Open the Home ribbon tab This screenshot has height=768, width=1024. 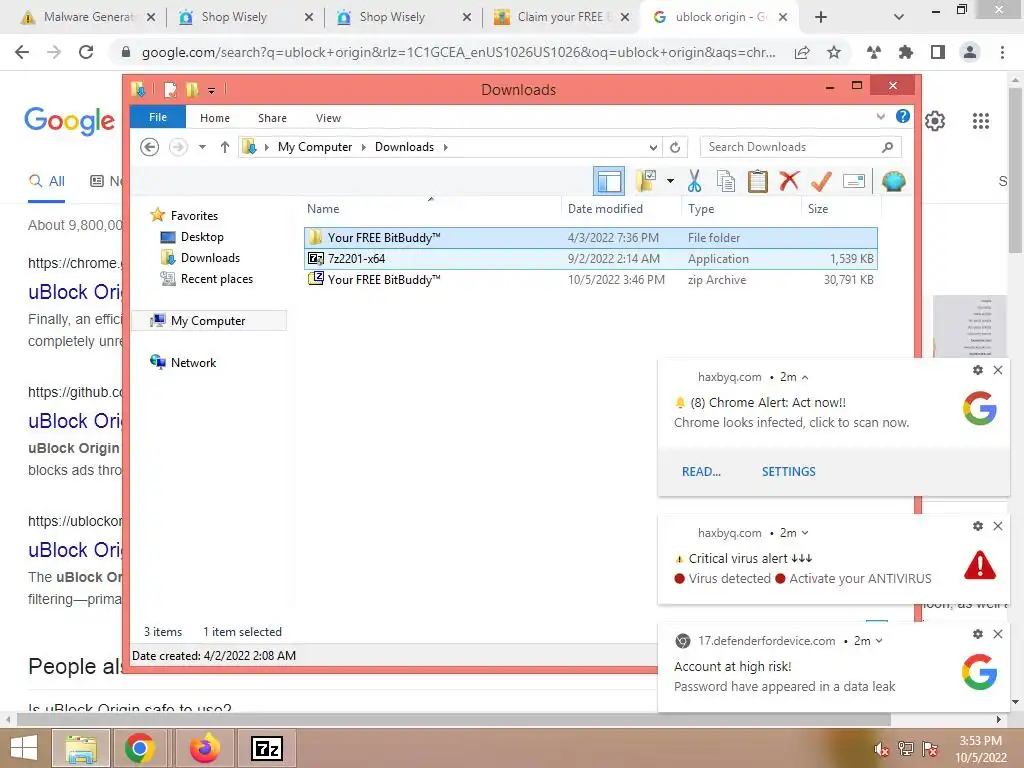pyautogui.click(x=215, y=118)
